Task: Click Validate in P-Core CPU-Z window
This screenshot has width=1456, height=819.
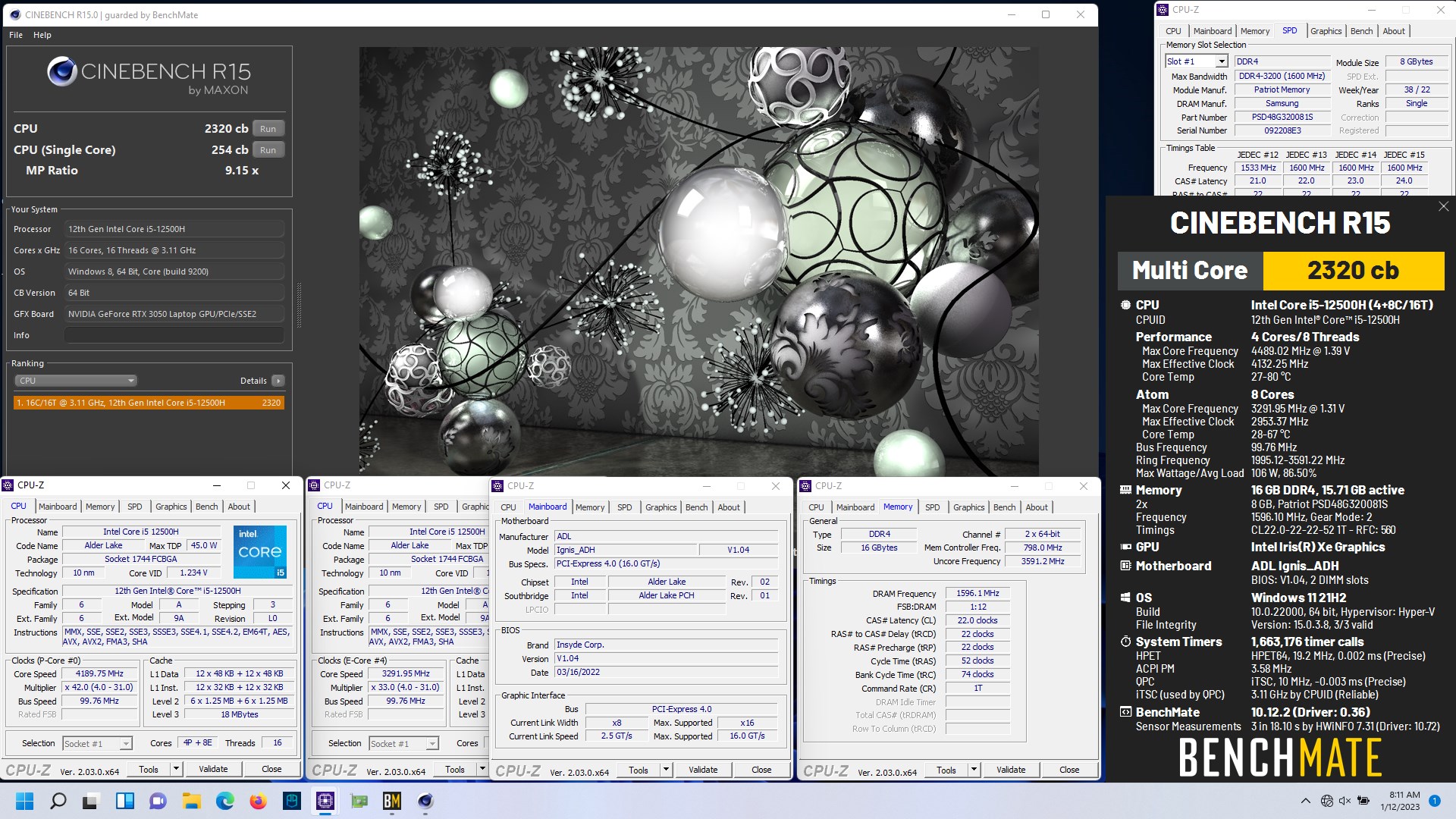Action: [x=213, y=769]
